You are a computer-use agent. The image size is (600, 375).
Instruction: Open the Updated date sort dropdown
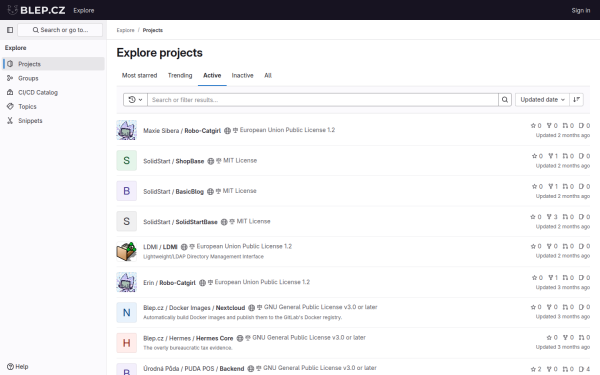(x=542, y=99)
